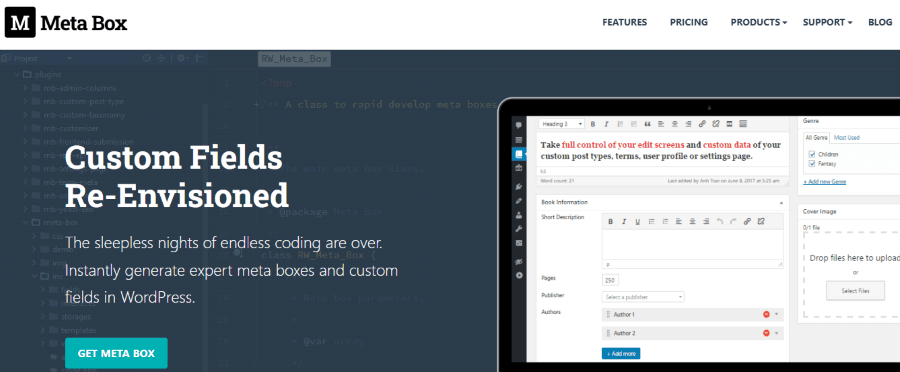Viewport: 900px width, 372px height.
Task: Click the Author 1 drag handle
Action: click(x=608, y=315)
